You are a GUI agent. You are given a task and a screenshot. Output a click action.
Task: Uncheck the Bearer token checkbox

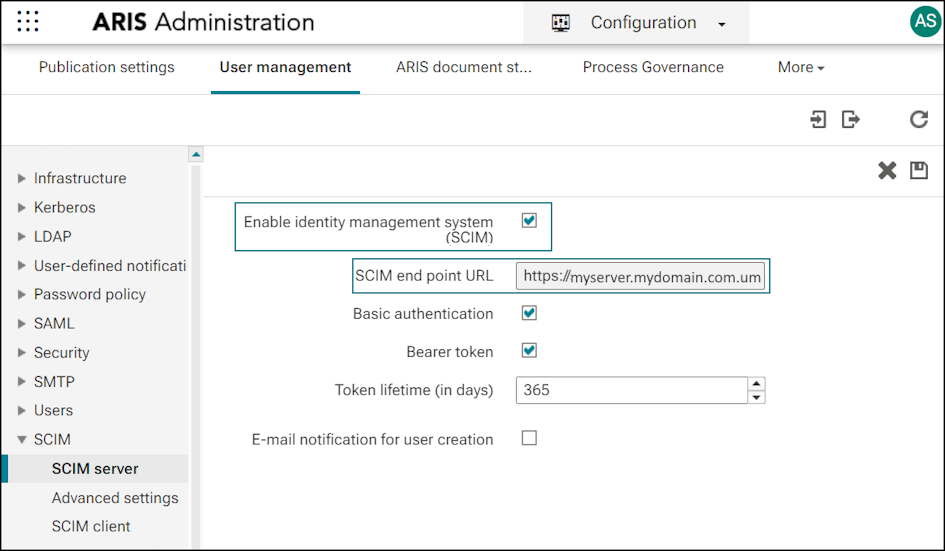click(529, 350)
